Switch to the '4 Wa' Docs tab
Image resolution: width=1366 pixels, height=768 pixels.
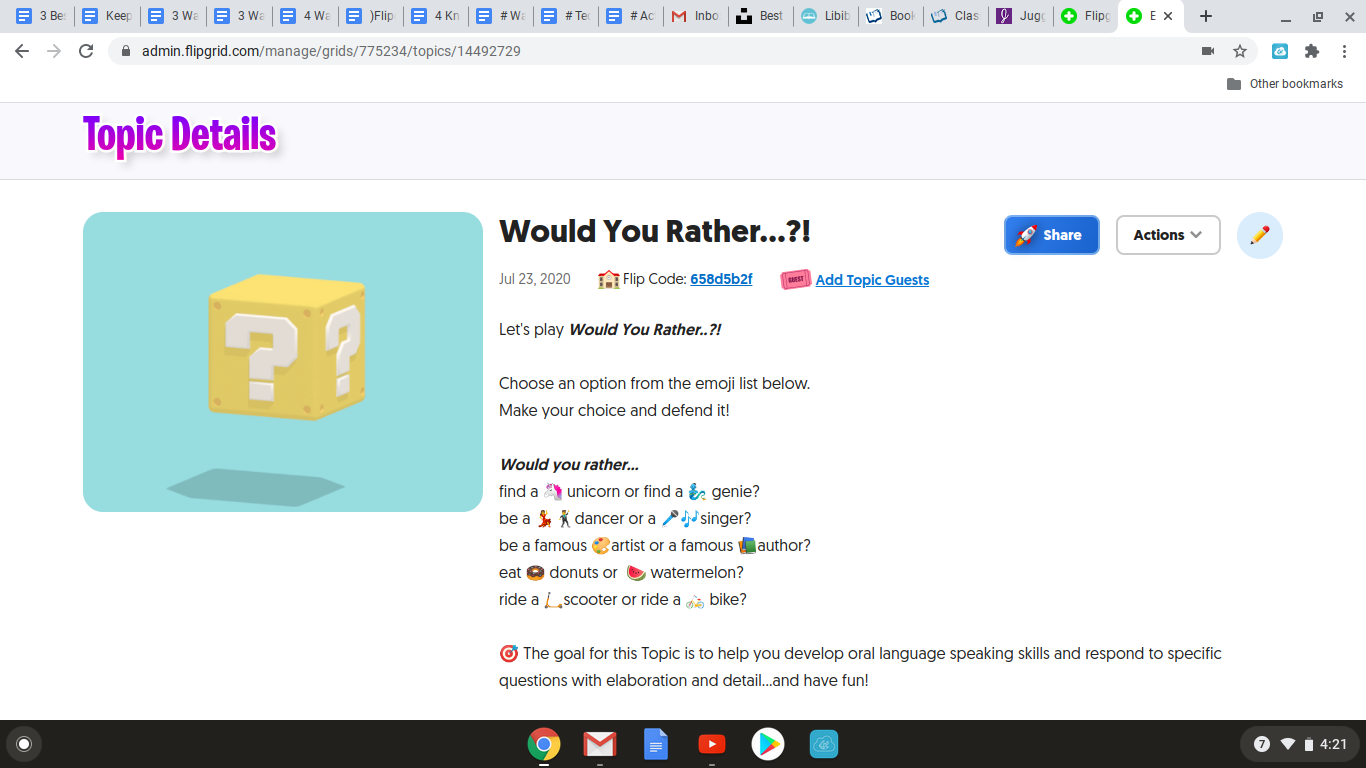[305, 16]
